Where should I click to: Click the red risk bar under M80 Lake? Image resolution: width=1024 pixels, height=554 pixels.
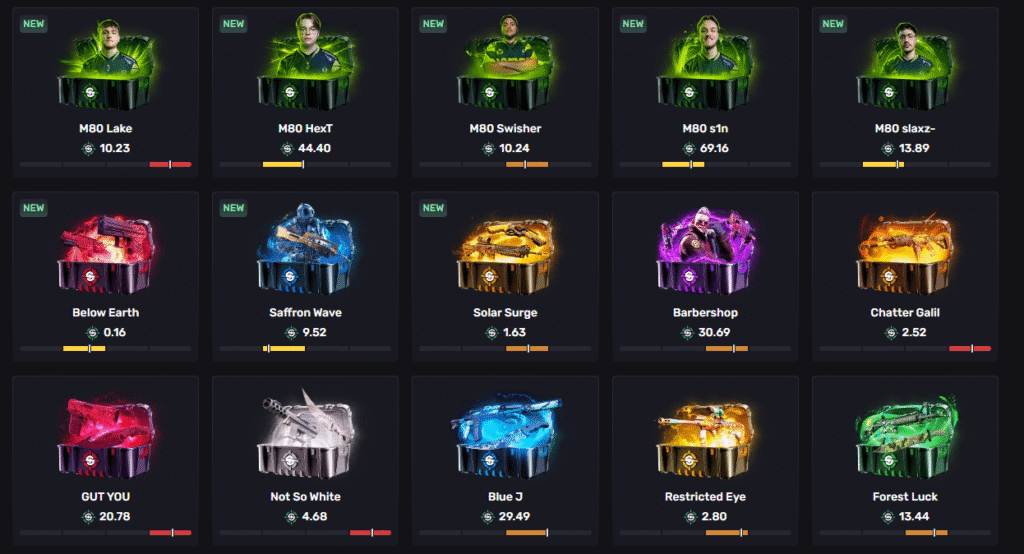pyautogui.click(x=170, y=165)
